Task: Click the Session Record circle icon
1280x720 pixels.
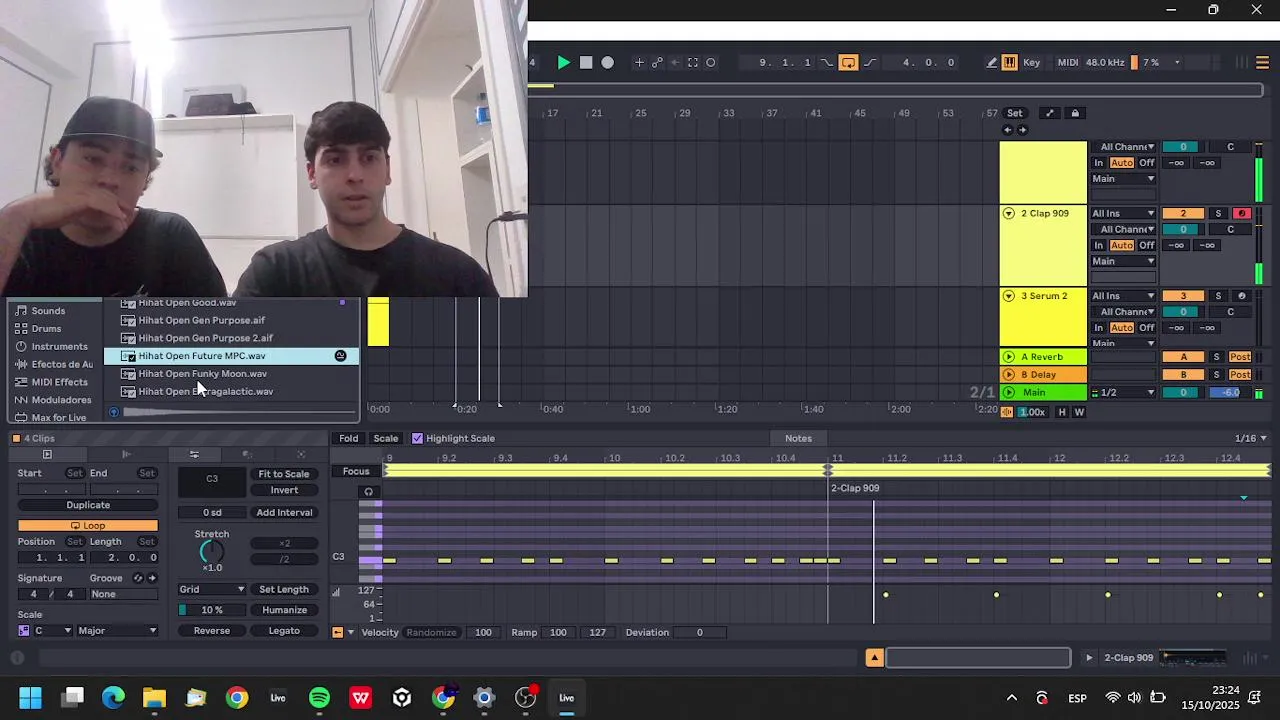Action: (x=711, y=62)
